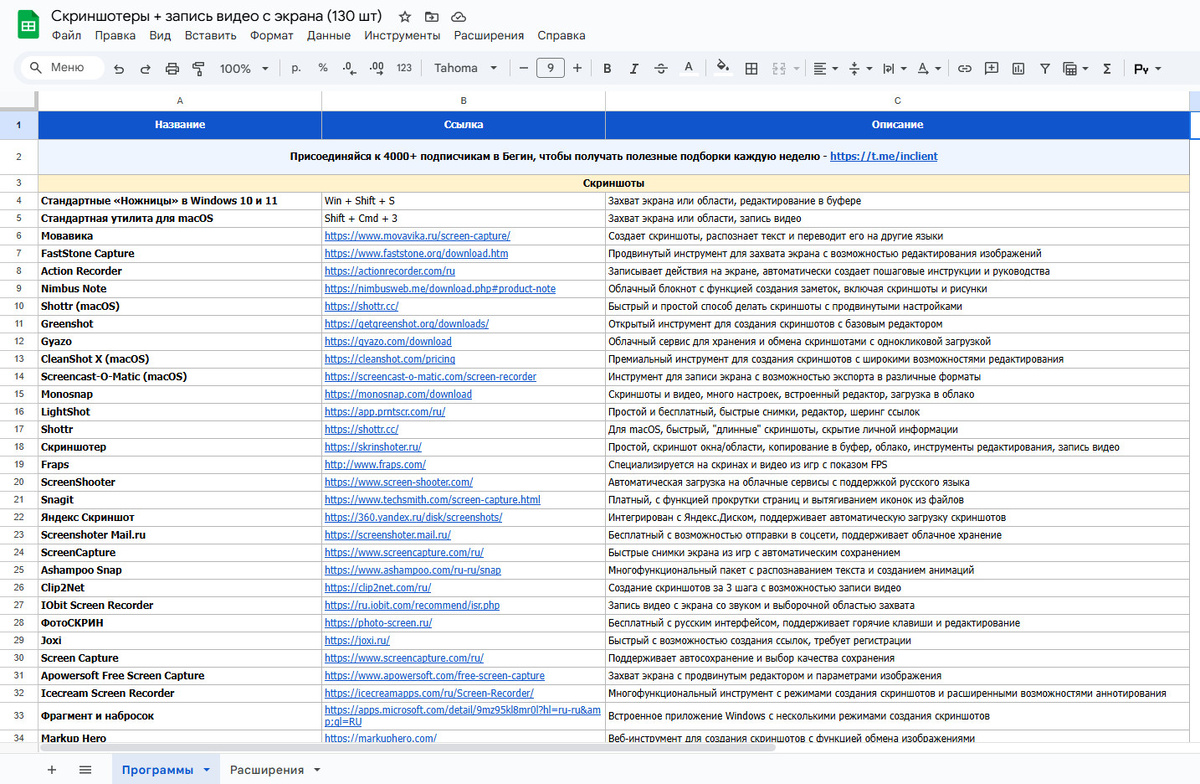Toggle bold formatting
The image size is (1200, 784).
607,68
